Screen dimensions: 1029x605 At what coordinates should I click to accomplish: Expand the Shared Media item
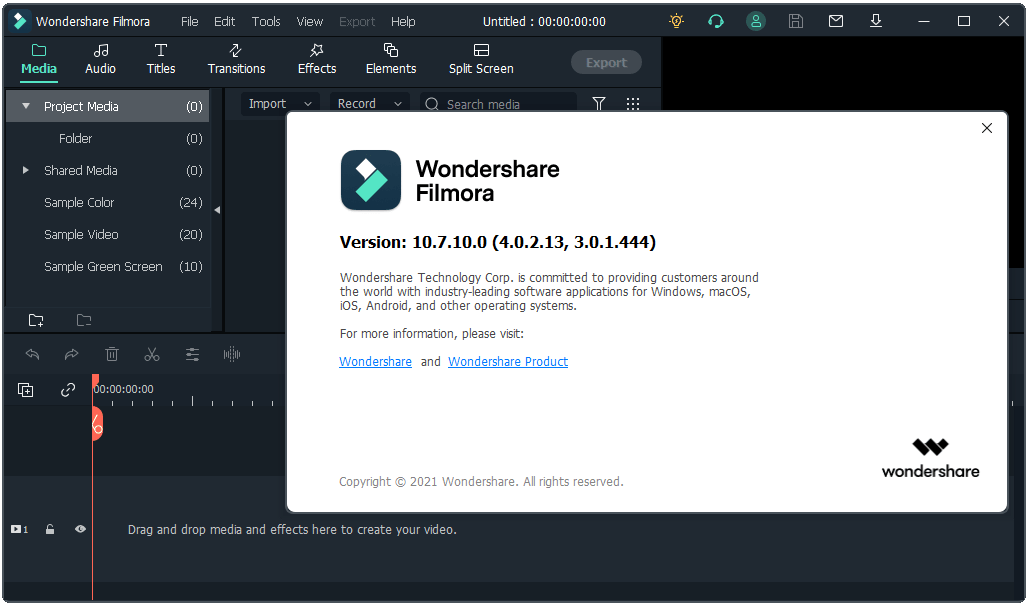tap(26, 170)
